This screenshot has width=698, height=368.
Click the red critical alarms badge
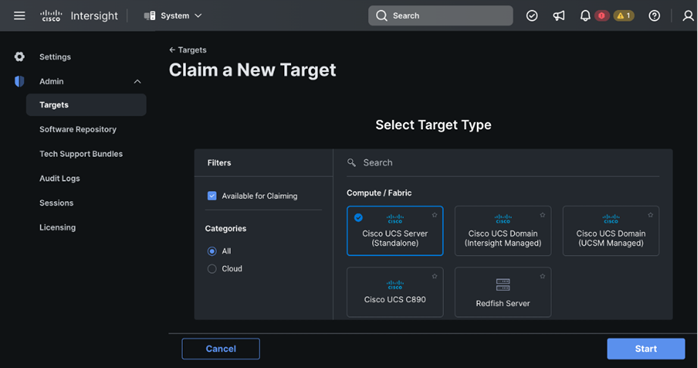pyautogui.click(x=602, y=16)
